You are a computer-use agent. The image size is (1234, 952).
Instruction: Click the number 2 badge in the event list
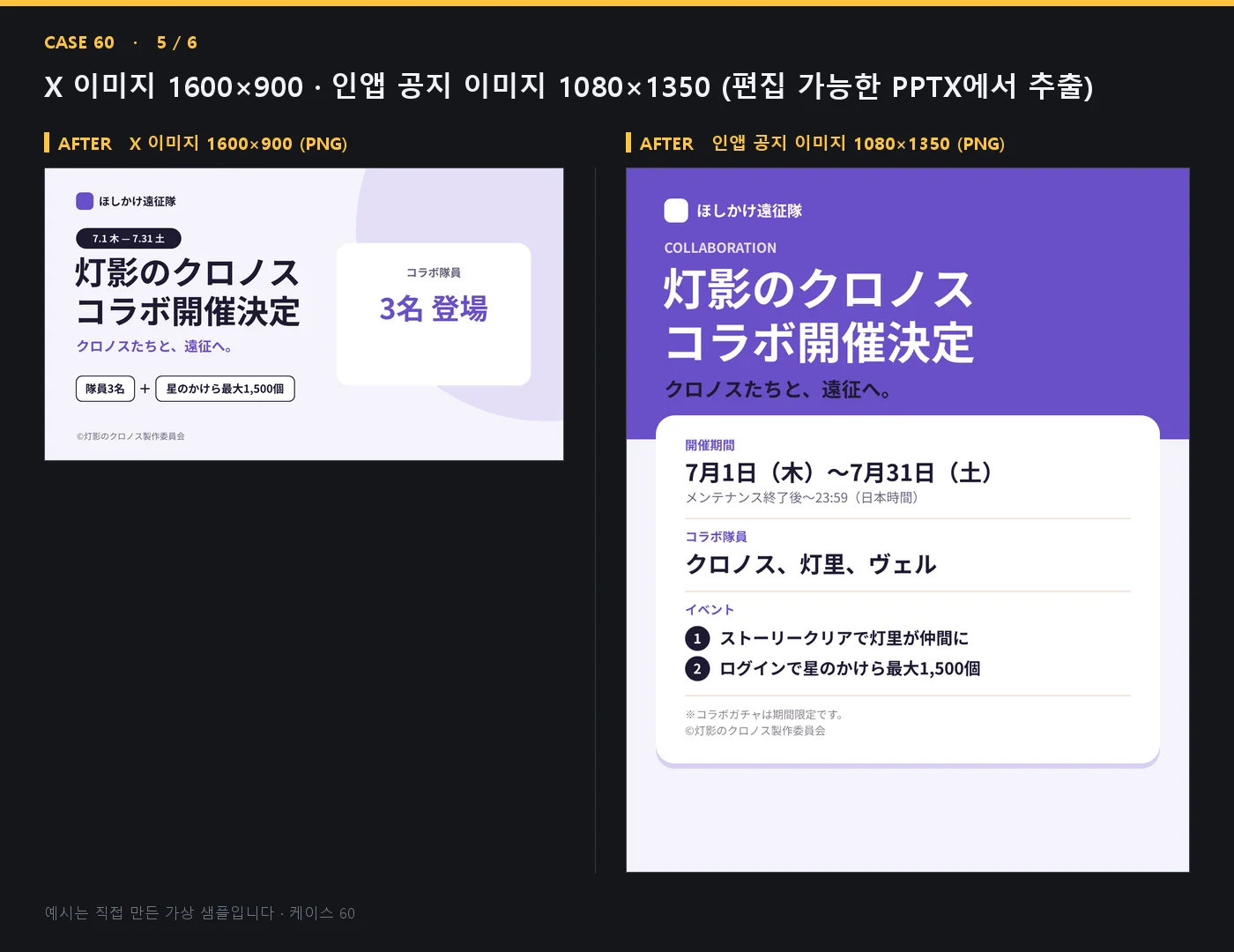697,668
